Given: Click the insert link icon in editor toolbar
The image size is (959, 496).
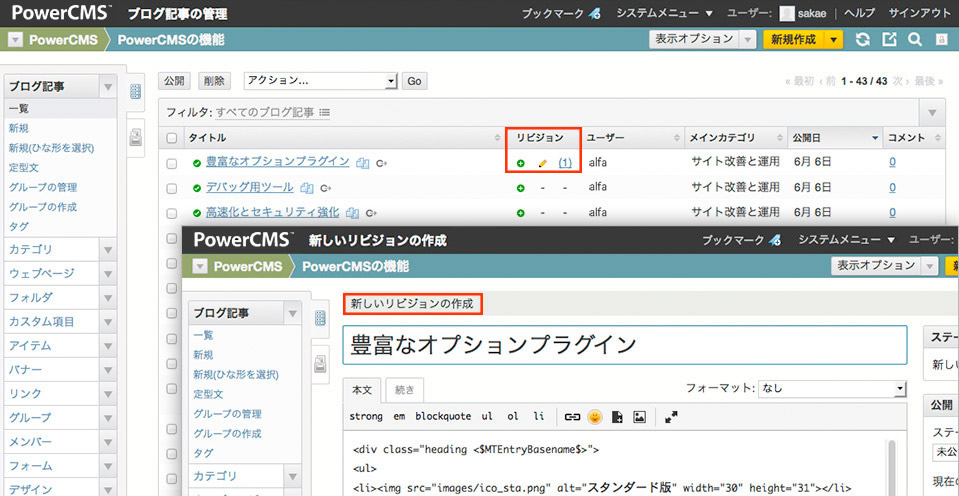Looking at the screenshot, I should tap(572, 416).
